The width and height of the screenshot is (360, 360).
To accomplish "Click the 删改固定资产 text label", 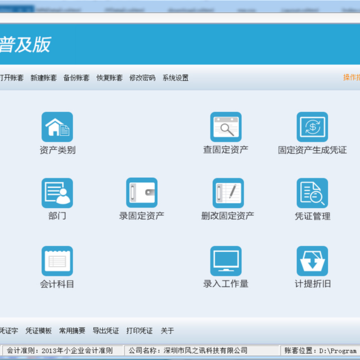I will point(228,216).
